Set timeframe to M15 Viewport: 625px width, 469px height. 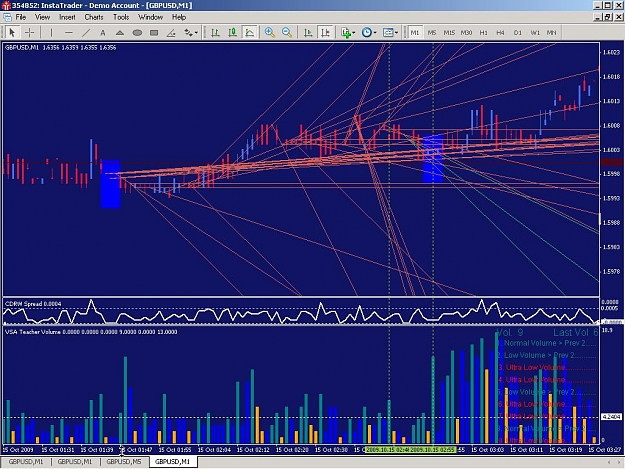coord(449,33)
